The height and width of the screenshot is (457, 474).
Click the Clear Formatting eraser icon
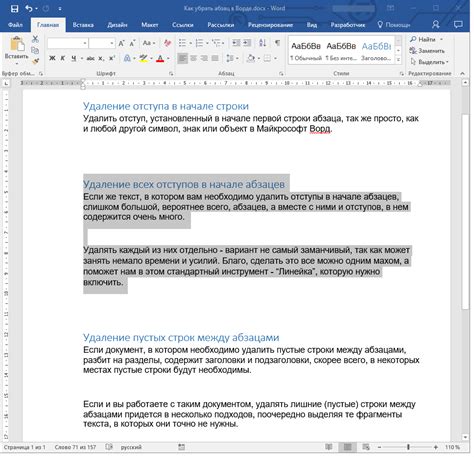tap(168, 43)
